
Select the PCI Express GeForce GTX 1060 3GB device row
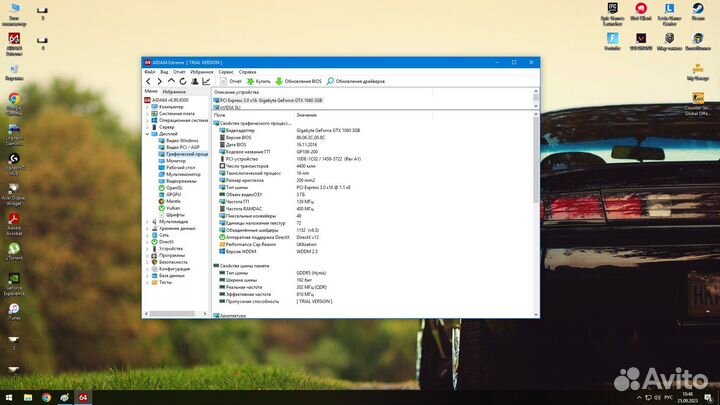268,100
